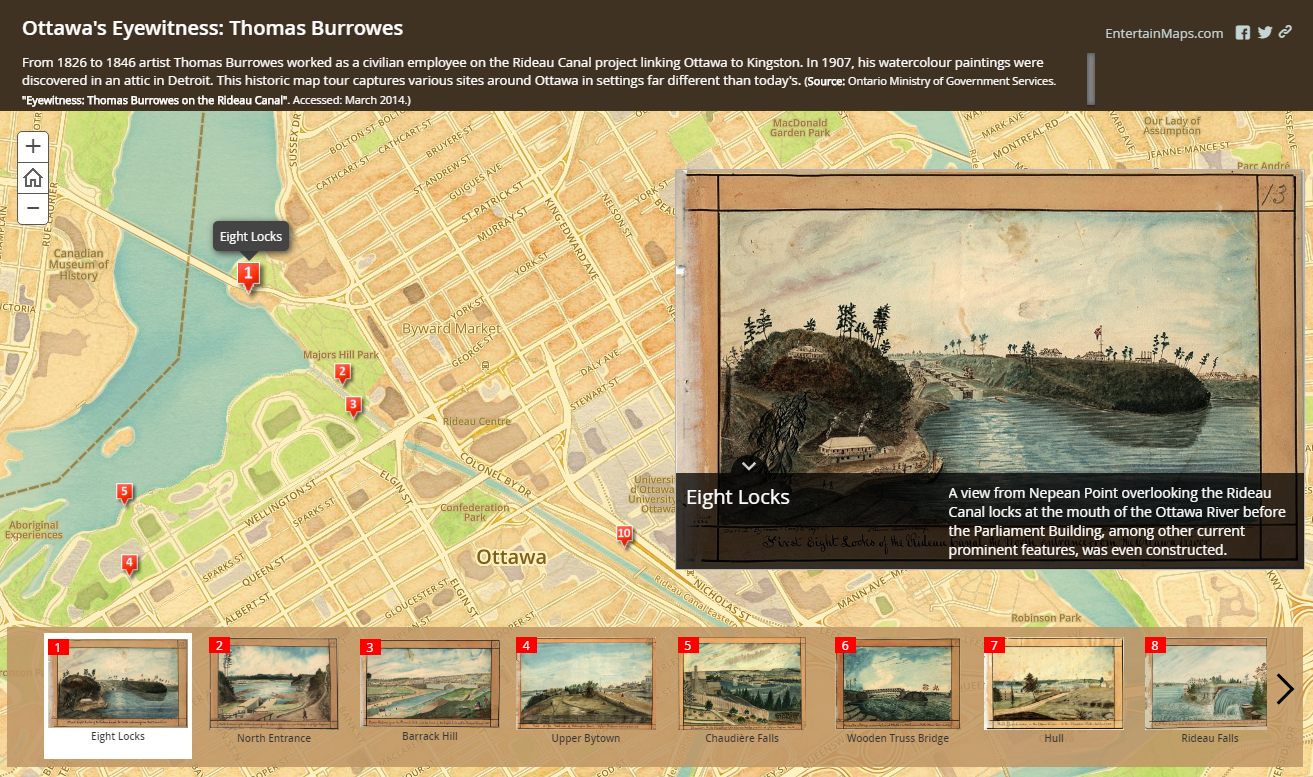Open the Wooden Truss Bridge thumbnail
This screenshot has height=777, width=1313.
click(x=898, y=692)
